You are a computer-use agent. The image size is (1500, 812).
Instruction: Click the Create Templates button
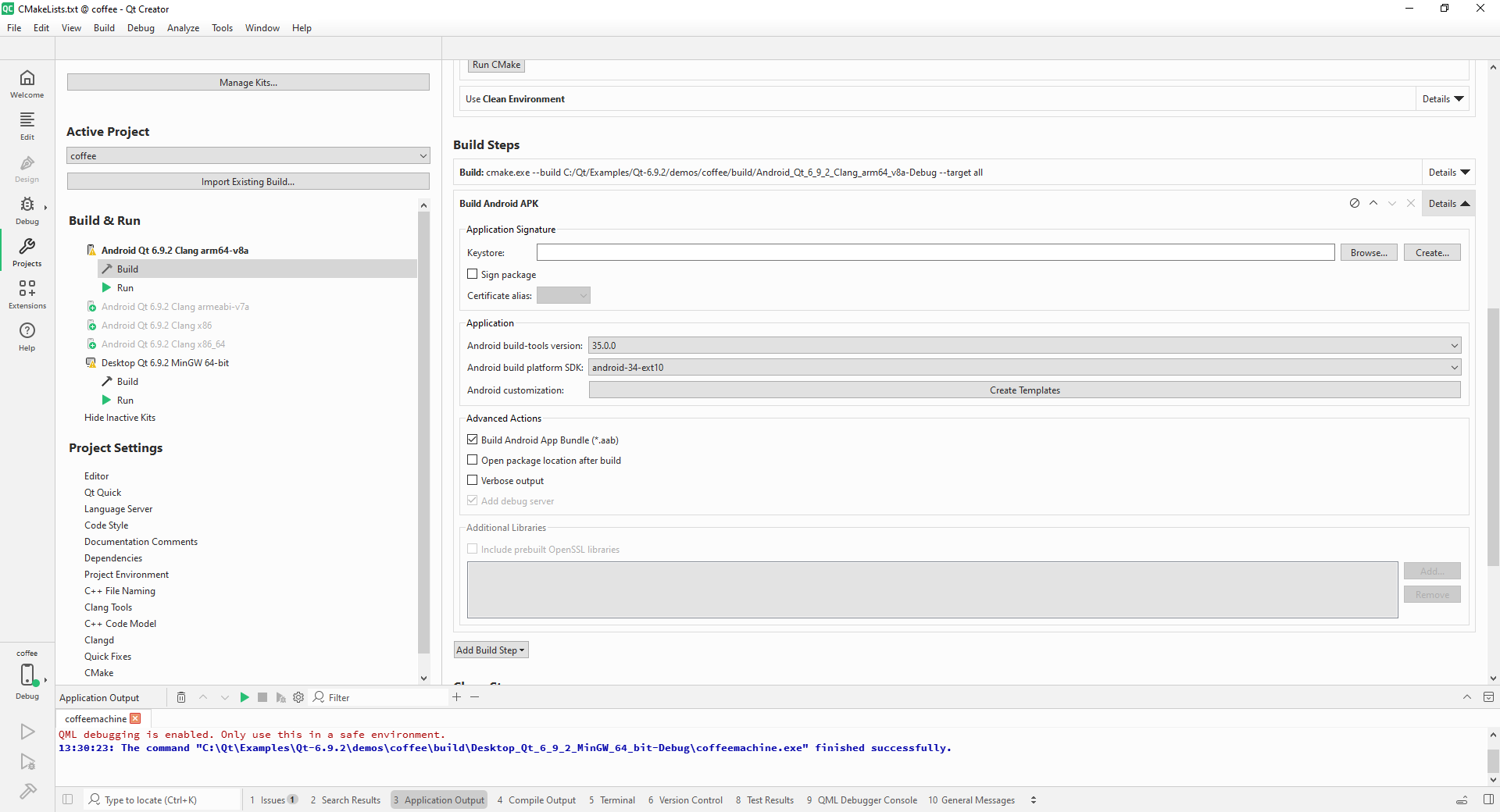coord(1024,390)
